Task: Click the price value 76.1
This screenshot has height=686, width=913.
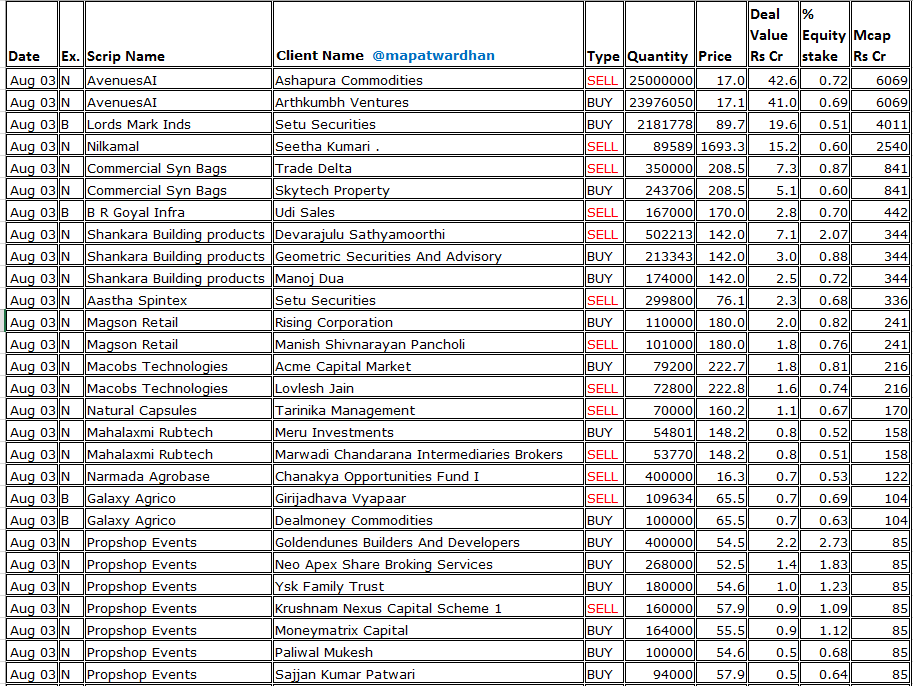Action: [x=731, y=300]
